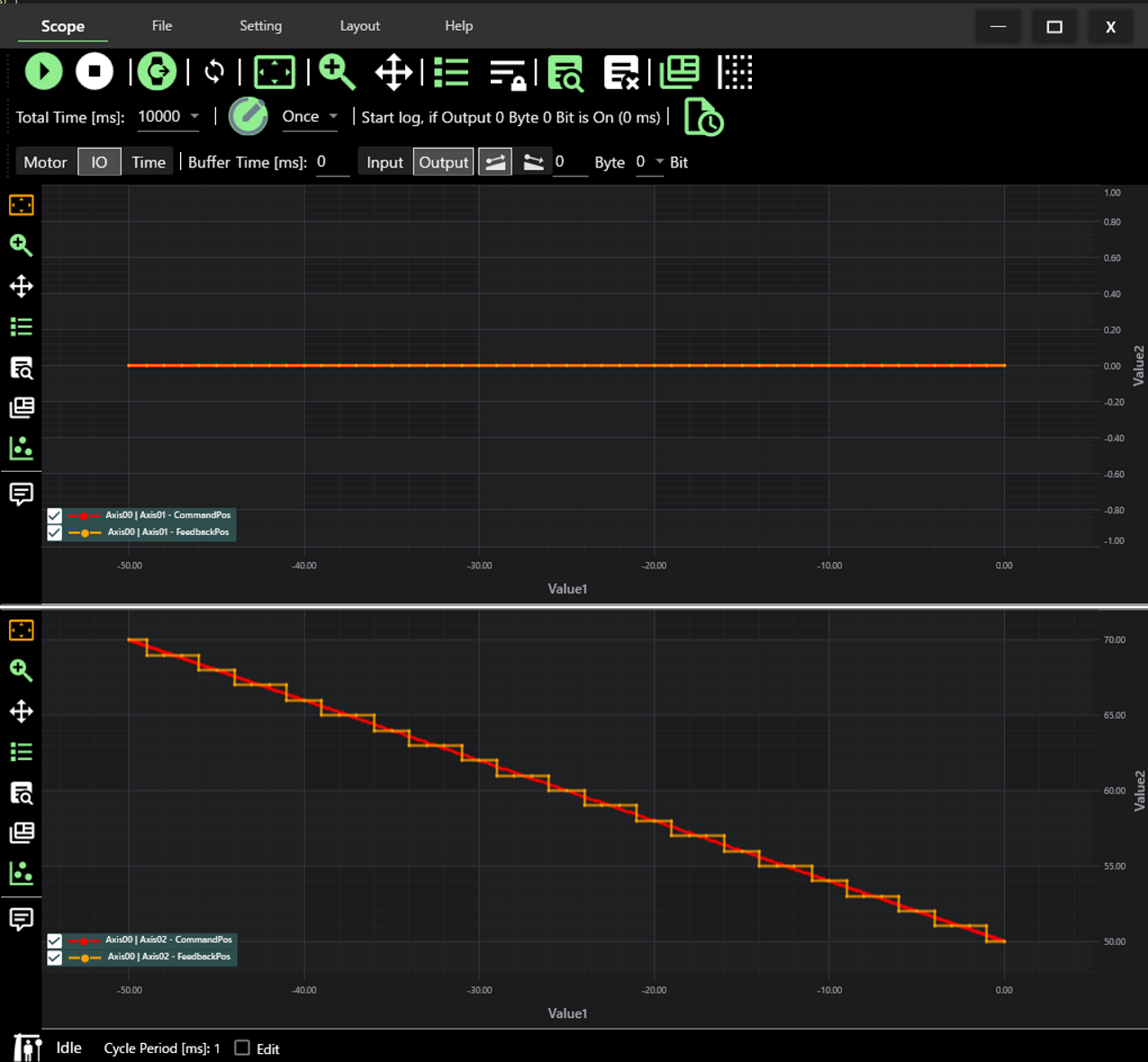1148x1062 pixels.
Task: Expand the Once trigger mode dropdown
Action: coord(332,115)
